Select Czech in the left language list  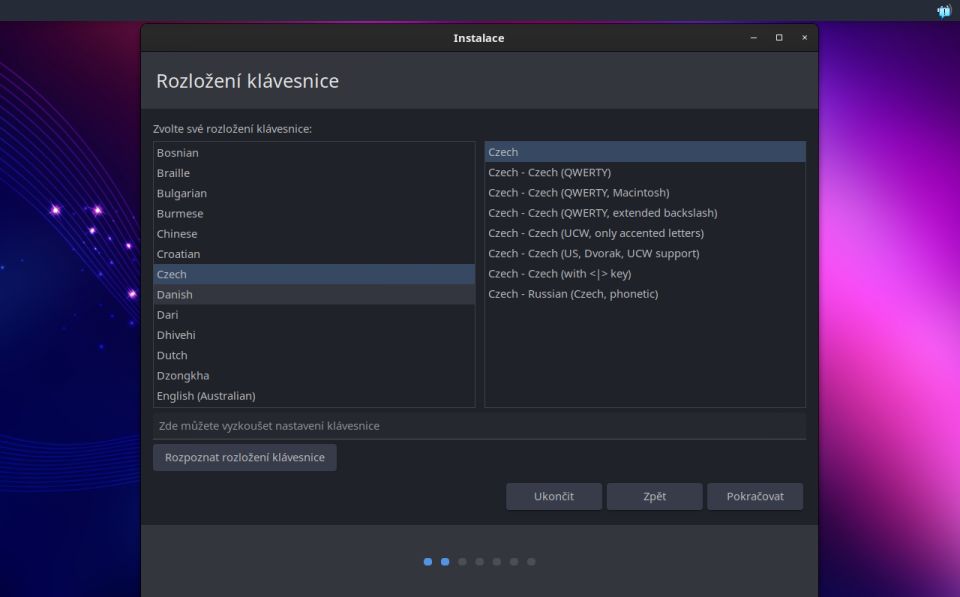click(314, 274)
